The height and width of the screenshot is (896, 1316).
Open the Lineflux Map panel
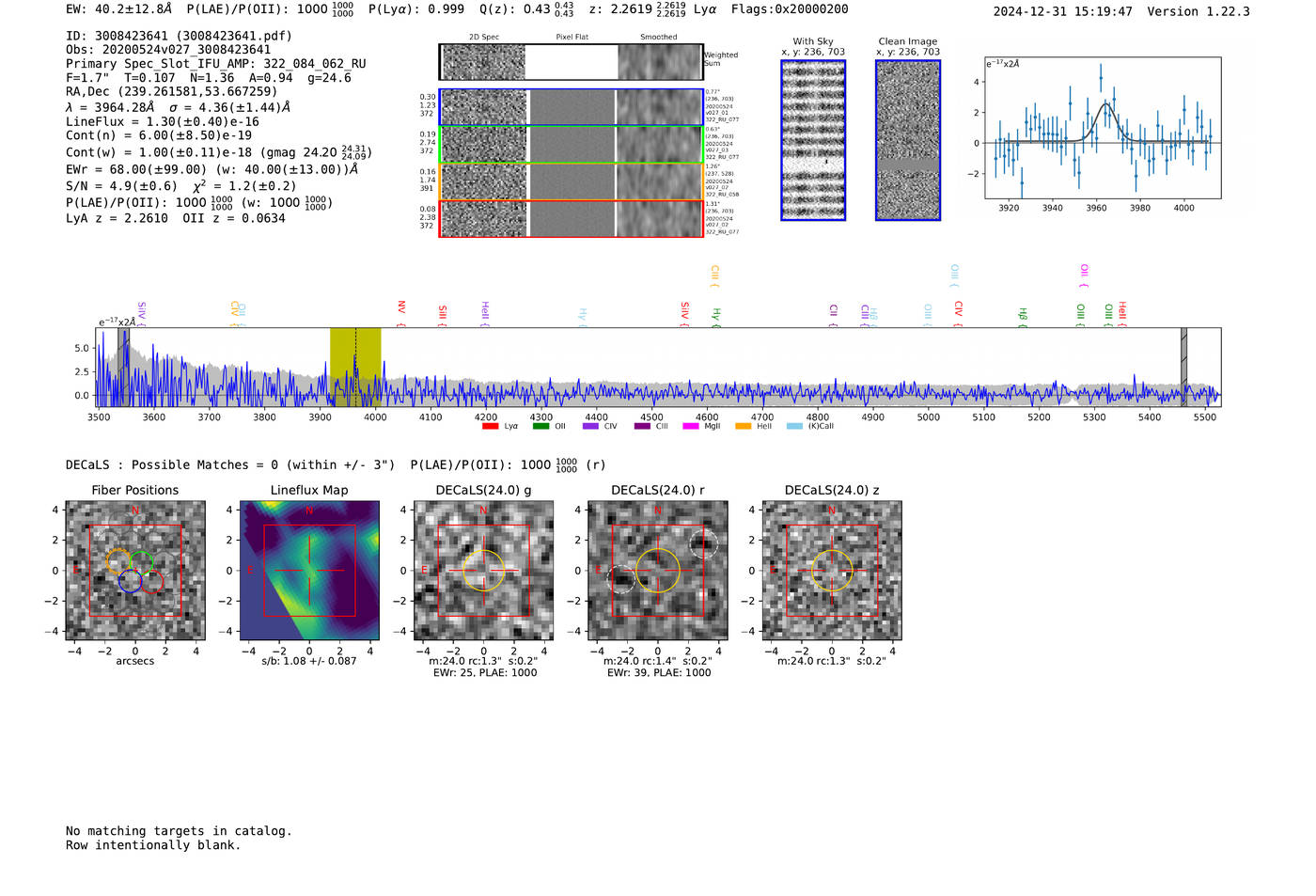(309, 570)
